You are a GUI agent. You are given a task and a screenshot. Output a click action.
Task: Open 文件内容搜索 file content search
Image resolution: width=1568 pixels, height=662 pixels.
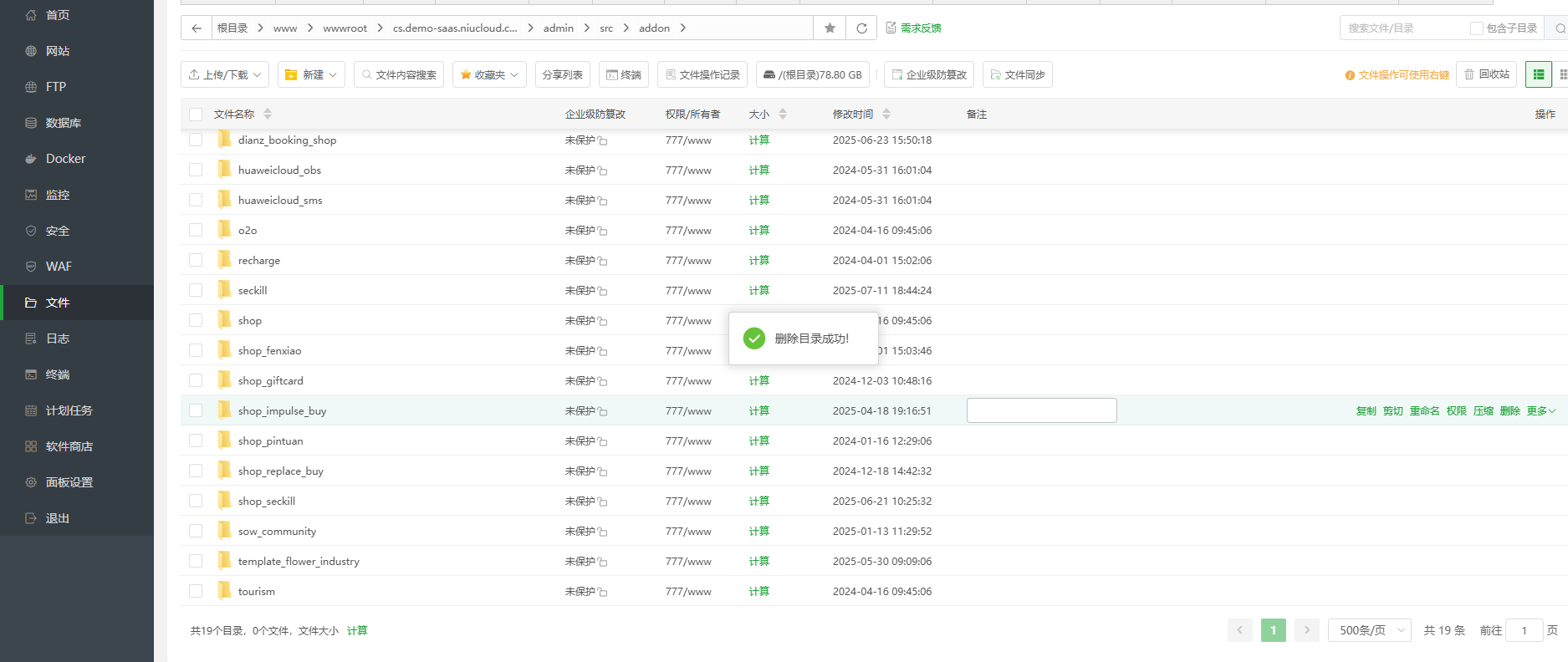pos(399,74)
